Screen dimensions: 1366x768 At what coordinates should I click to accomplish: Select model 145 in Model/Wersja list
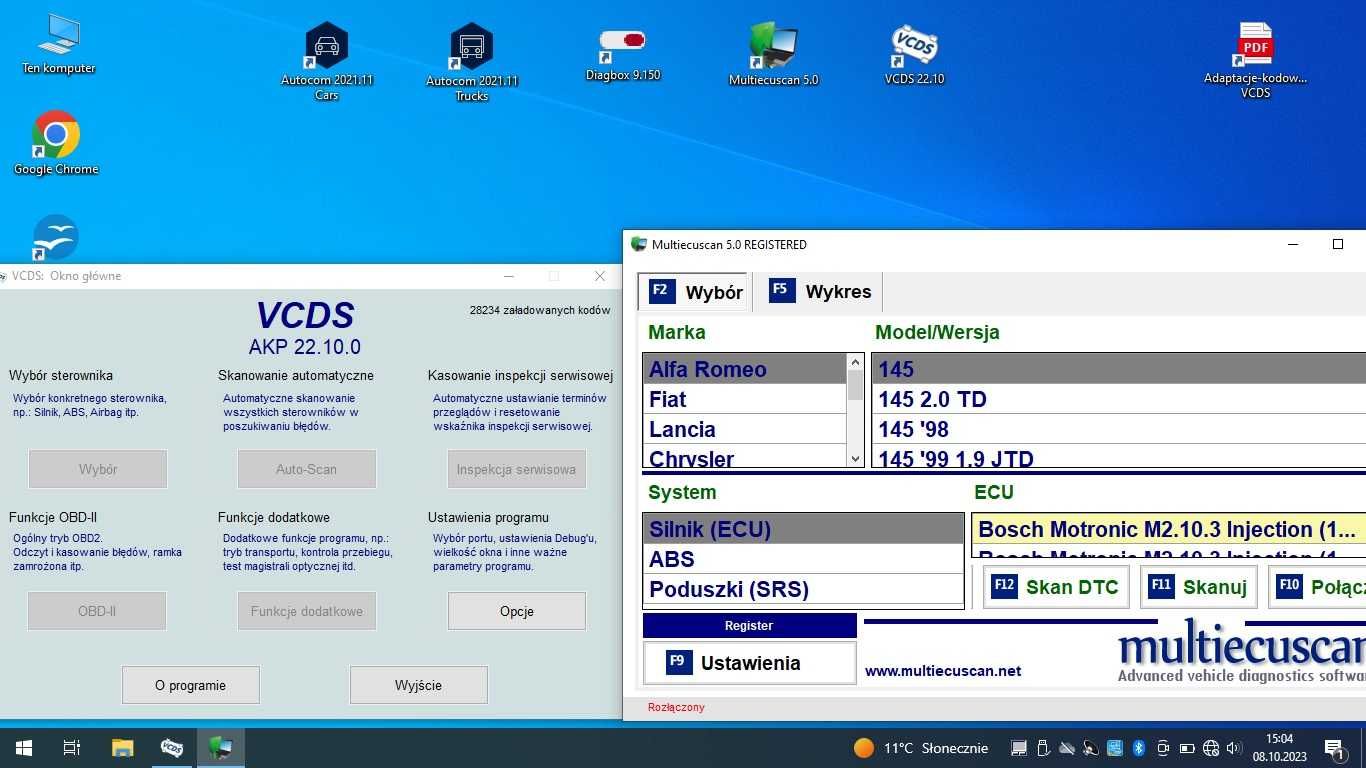(x=1119, y=369)
